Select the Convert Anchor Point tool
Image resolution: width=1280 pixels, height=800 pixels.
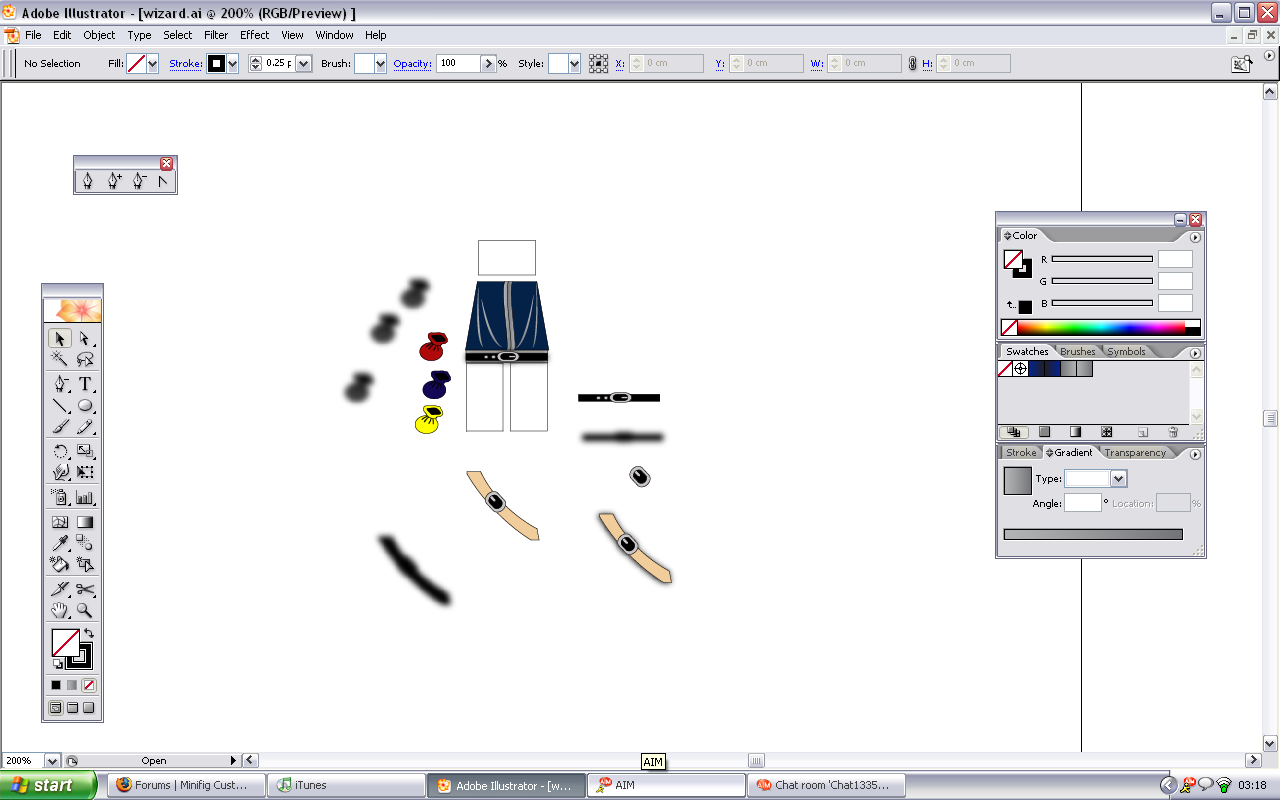pyautogui.click(x=162, y=182)
